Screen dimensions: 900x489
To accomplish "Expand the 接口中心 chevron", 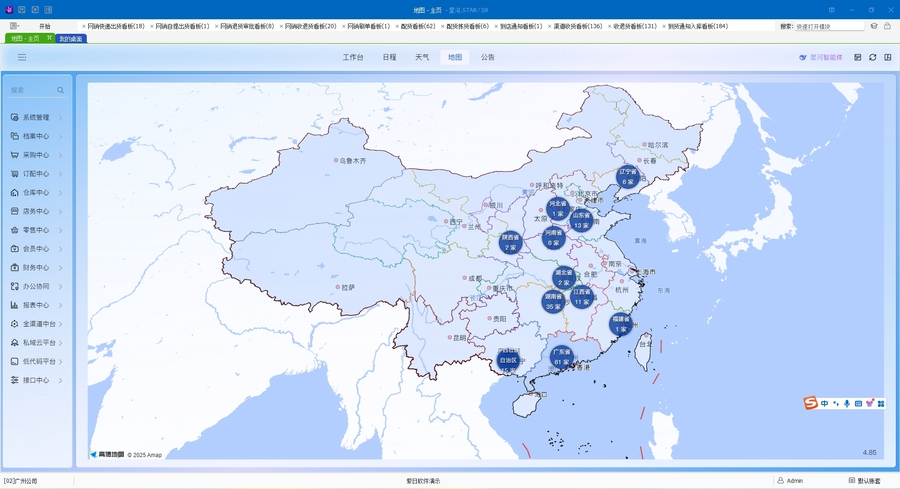I will click(x=60, y=381).
